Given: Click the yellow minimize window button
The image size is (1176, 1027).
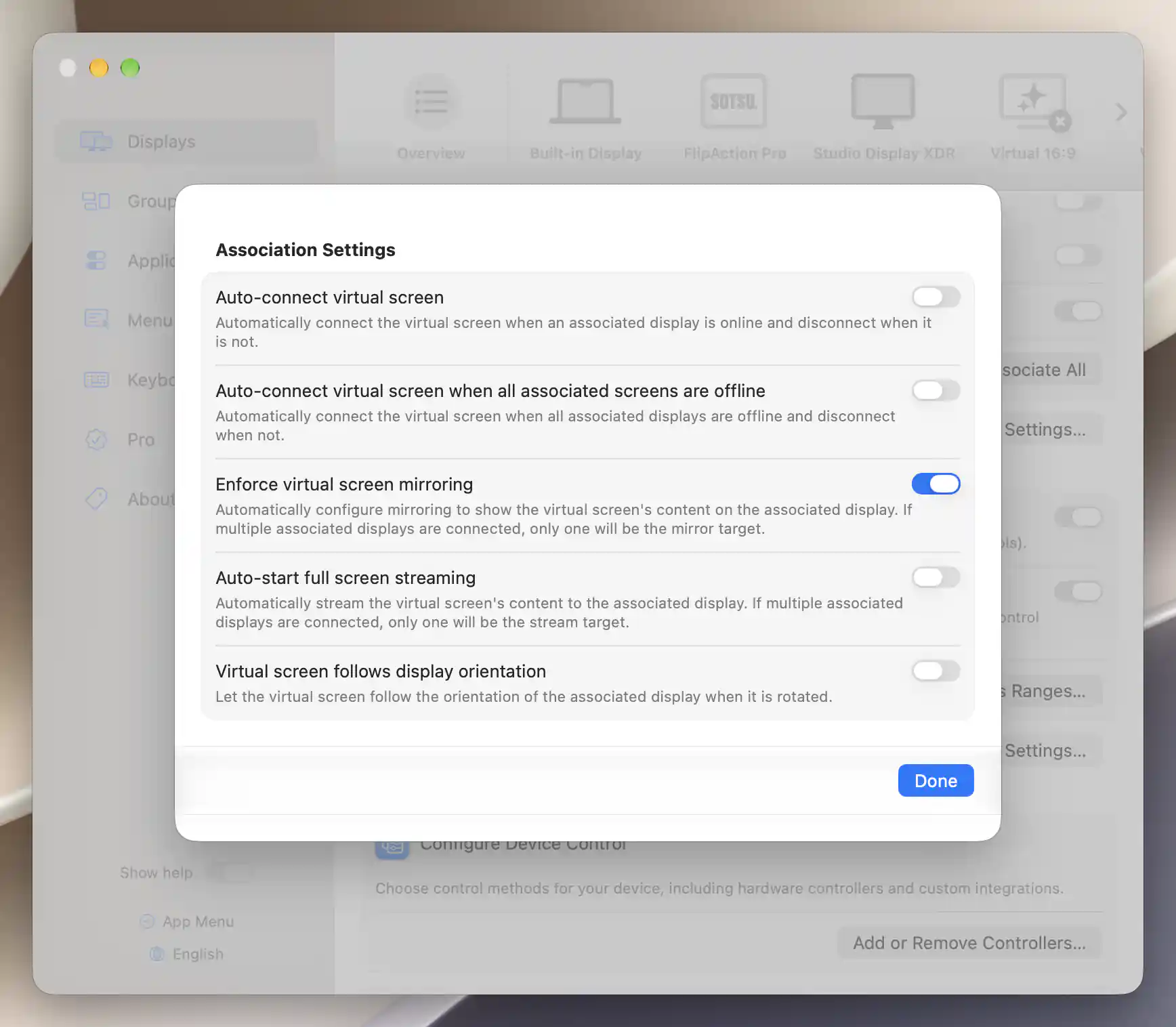Looking at the screenshot, I should (x=99, y=68).
